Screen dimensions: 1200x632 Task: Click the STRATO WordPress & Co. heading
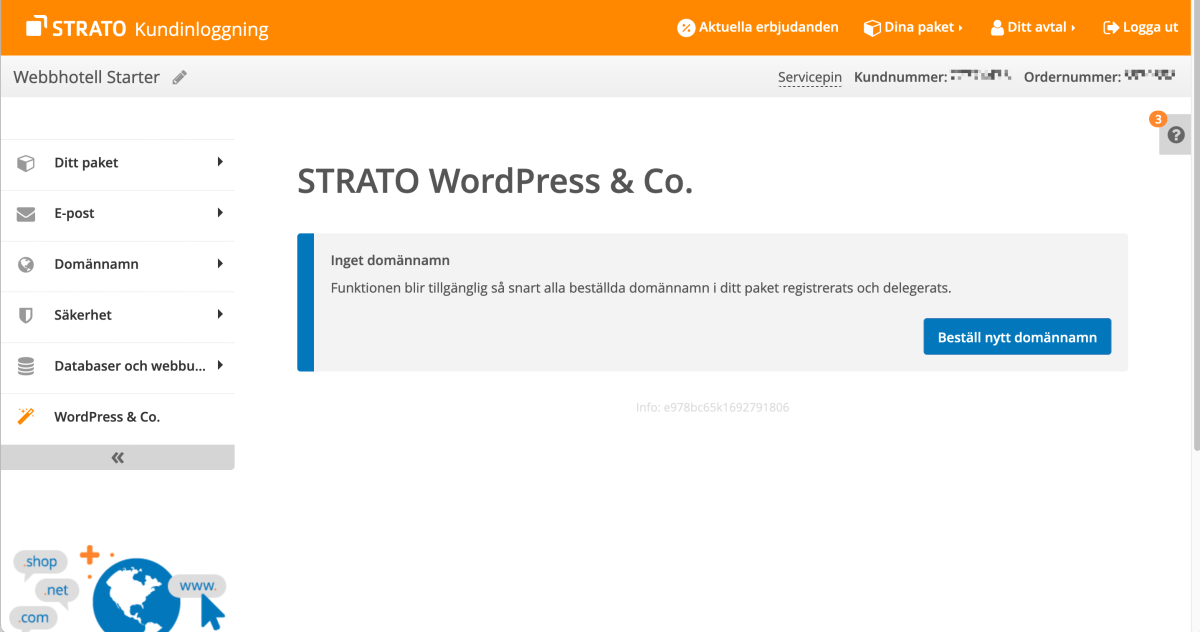(x=495, y=182)
